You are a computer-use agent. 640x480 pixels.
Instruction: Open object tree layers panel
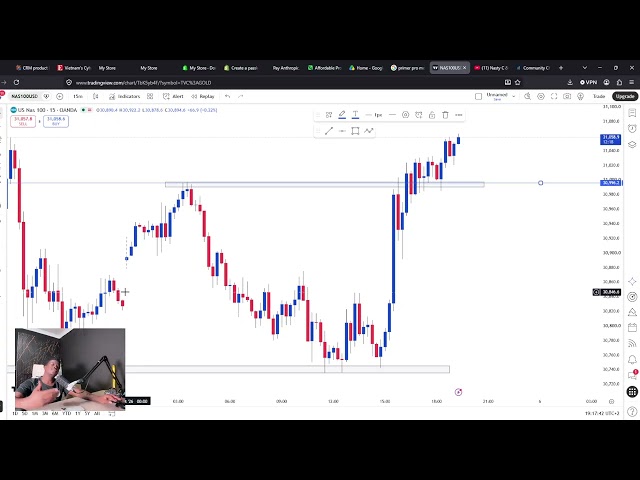632,144
